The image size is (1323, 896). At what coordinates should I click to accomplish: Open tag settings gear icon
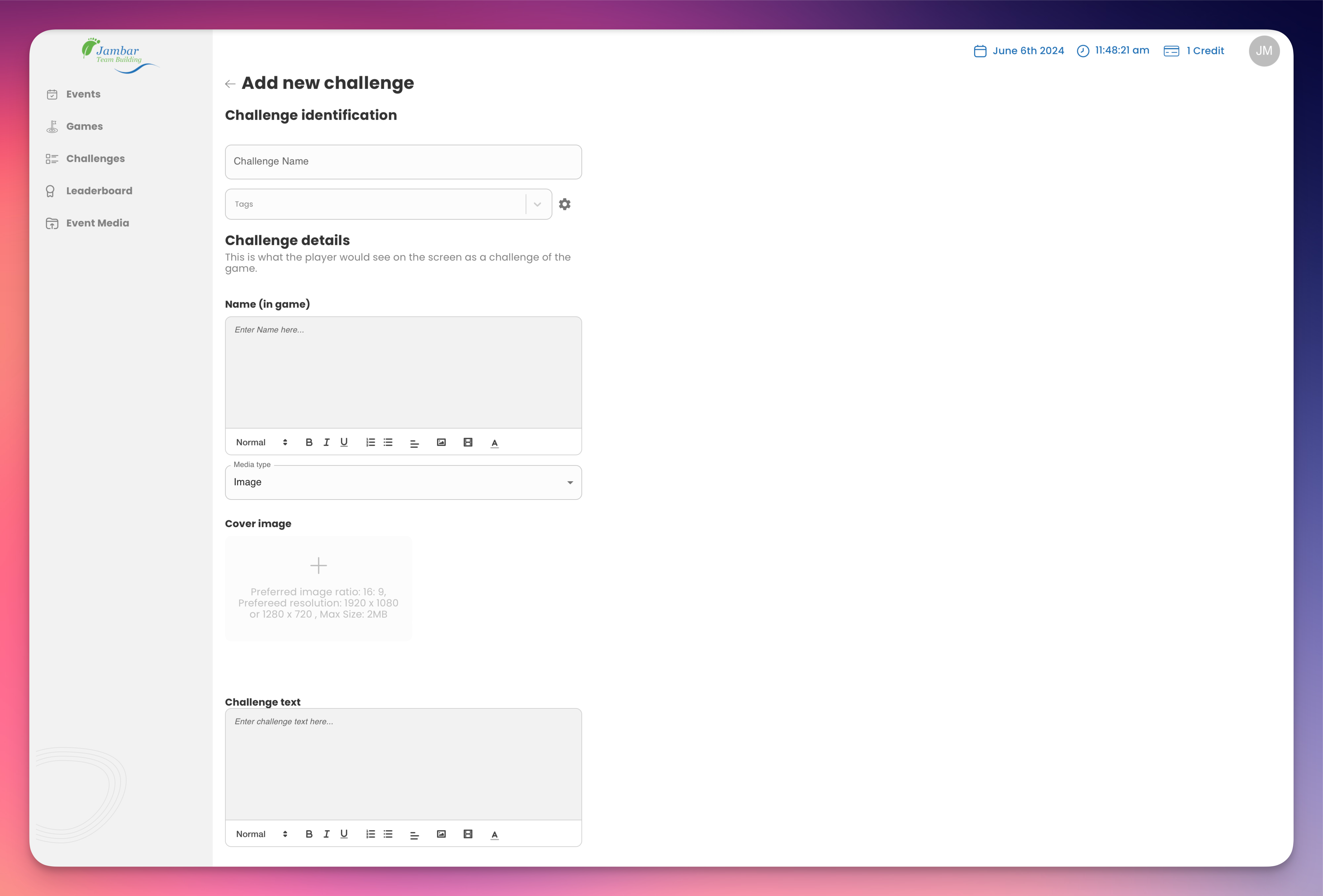pos(564,204)
